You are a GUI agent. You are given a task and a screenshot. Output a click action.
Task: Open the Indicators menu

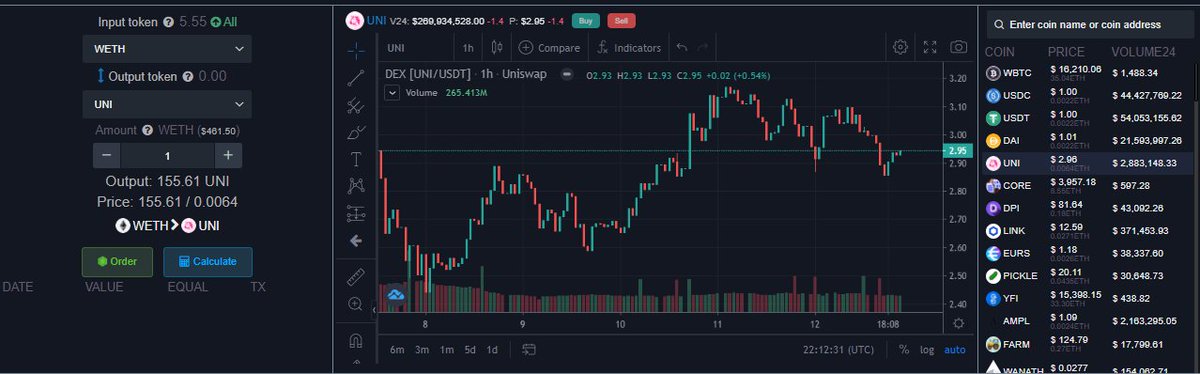[x=629, y=47]
